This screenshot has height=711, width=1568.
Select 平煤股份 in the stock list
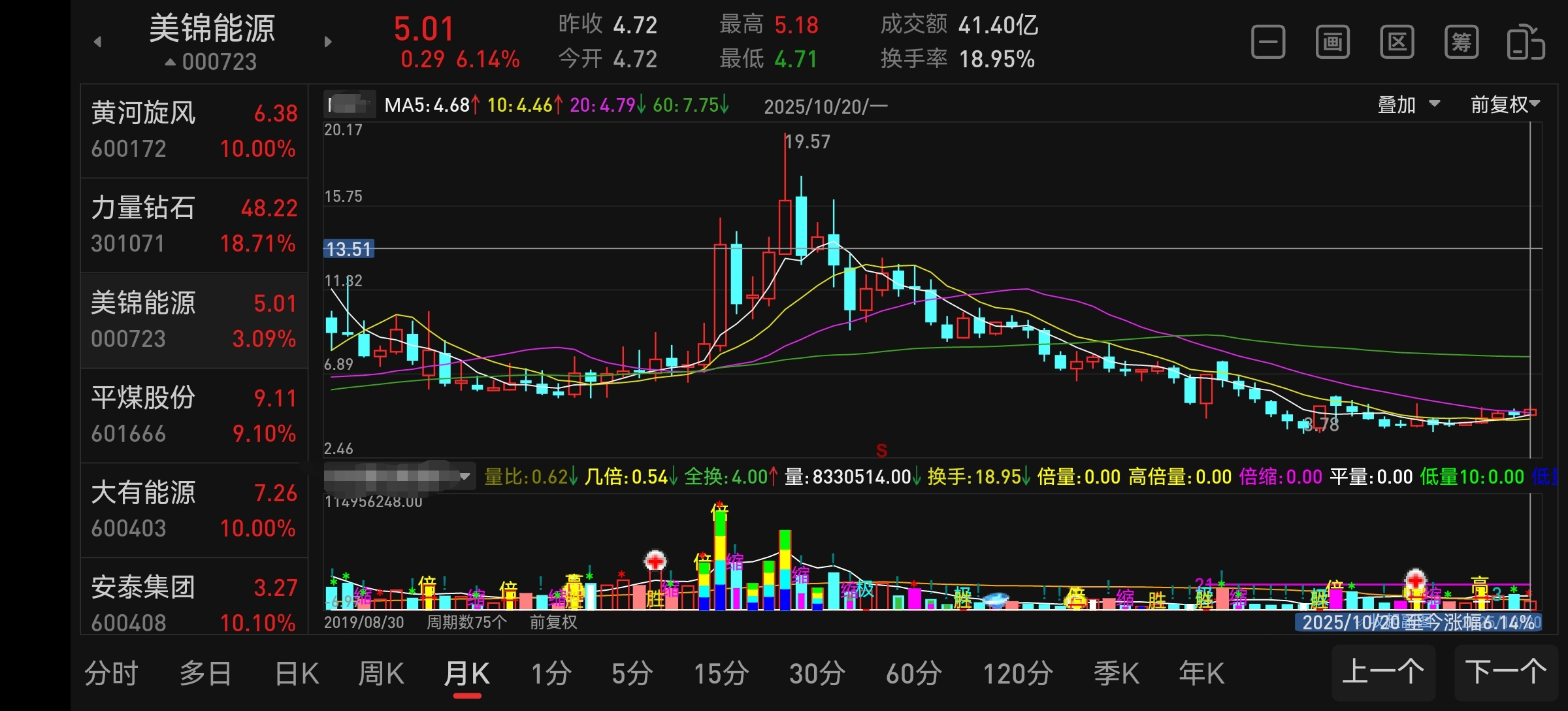pos(194,415)
